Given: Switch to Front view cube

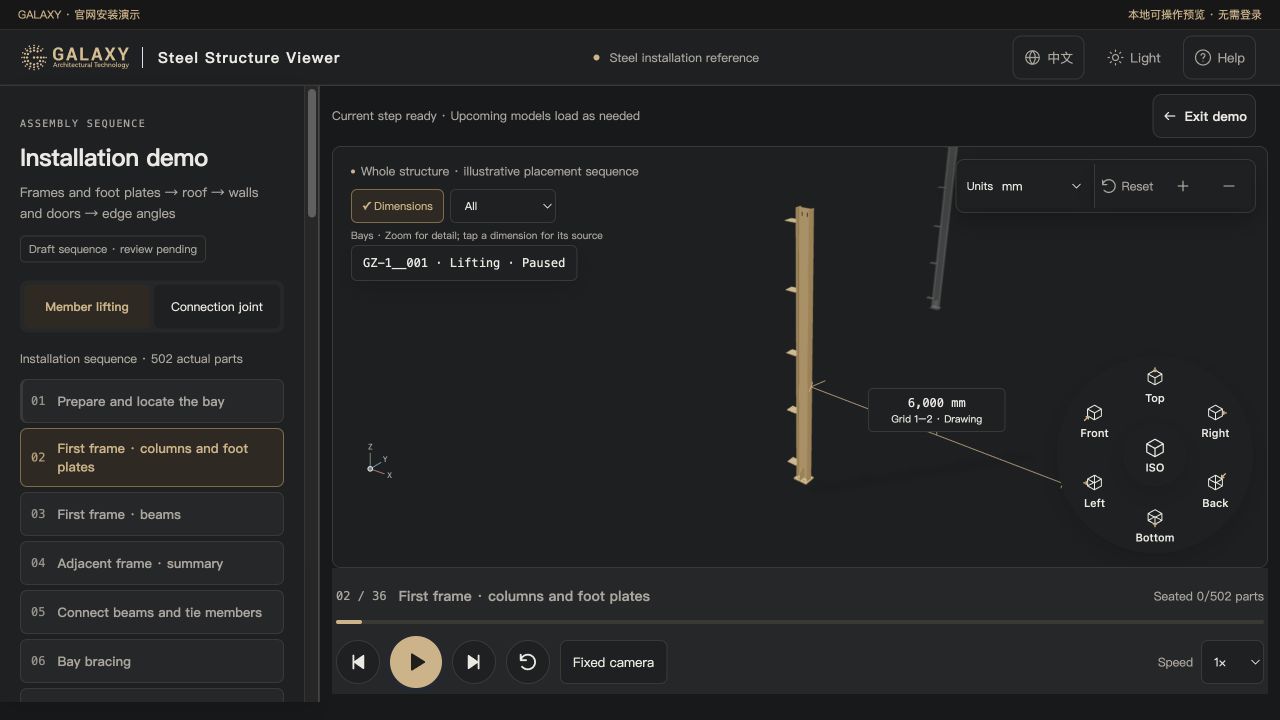Looking at the screenshot, I should (1094, 421).
